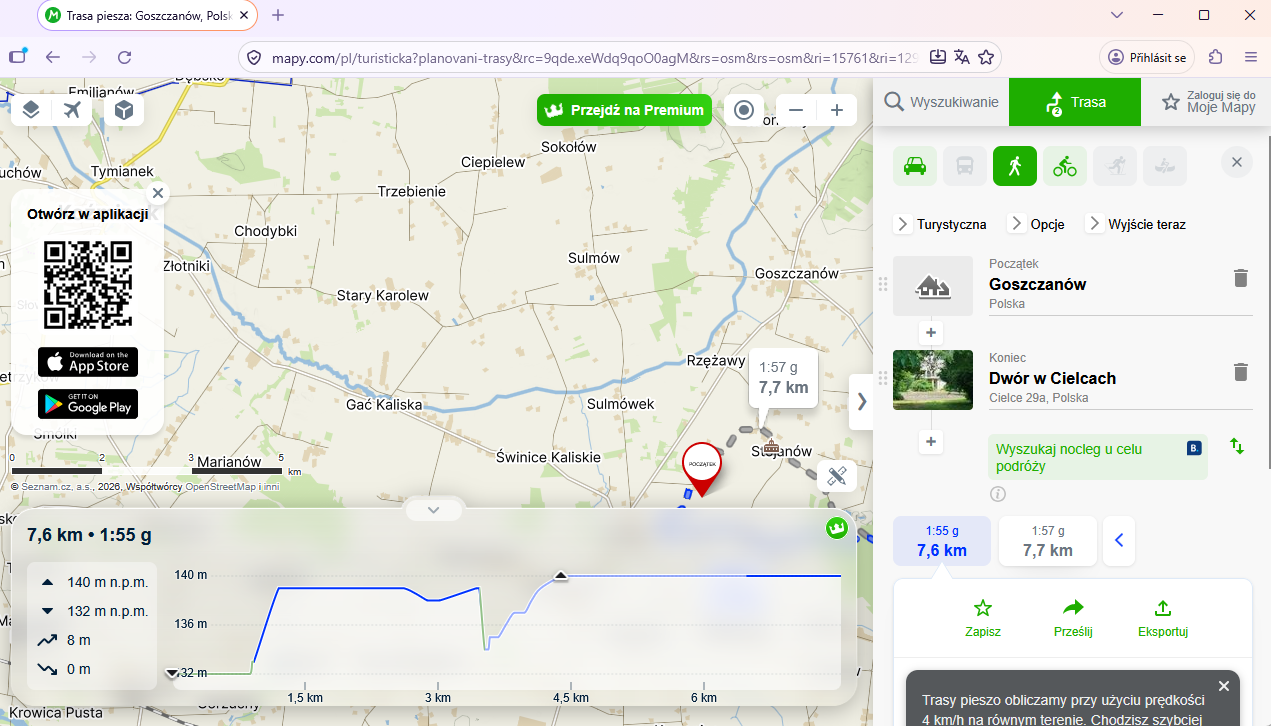This screenshot has width=1271, height=726.
Task: Select the 7,6 km route alternative
Action: (942, 541)
